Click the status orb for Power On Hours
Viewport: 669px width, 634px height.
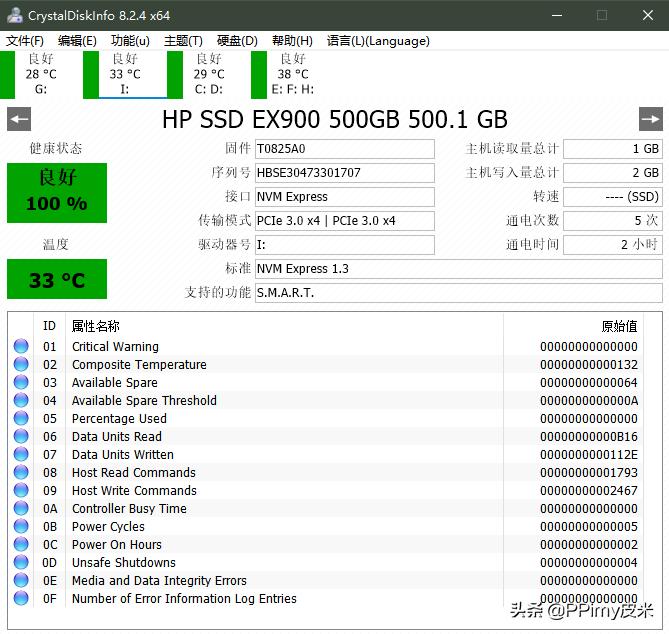pos(21,544)
